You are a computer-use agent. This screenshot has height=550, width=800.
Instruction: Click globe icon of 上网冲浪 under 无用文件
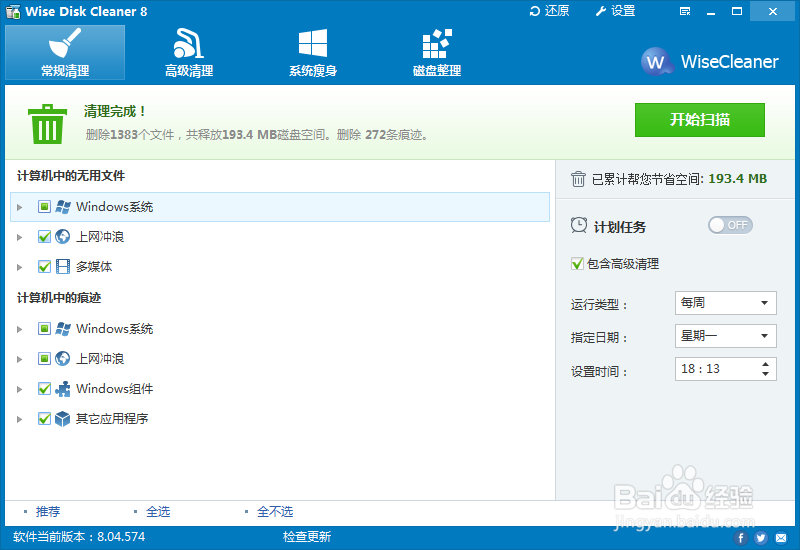click(63, 236)
